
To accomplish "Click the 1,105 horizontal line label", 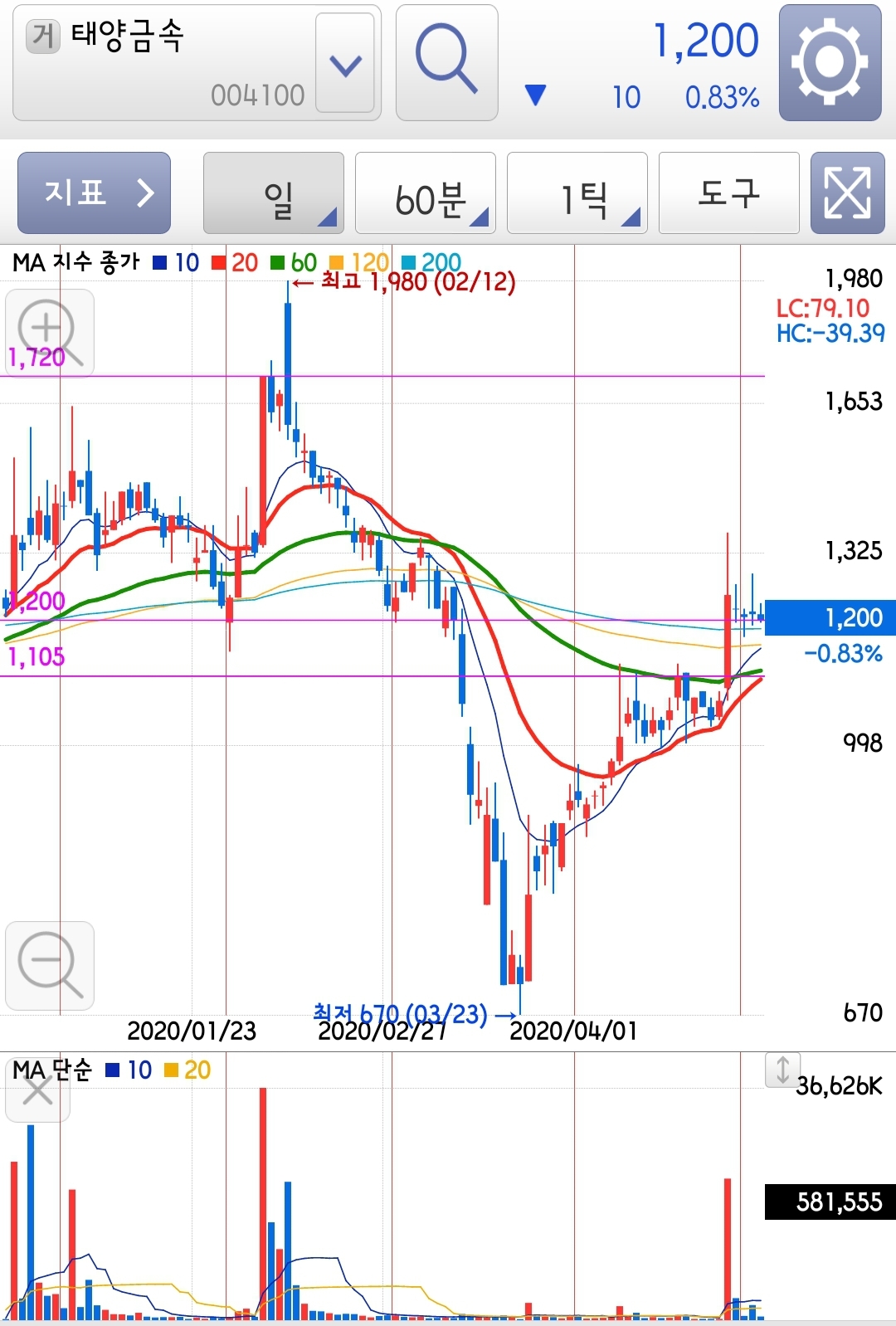I will point(36,657).
